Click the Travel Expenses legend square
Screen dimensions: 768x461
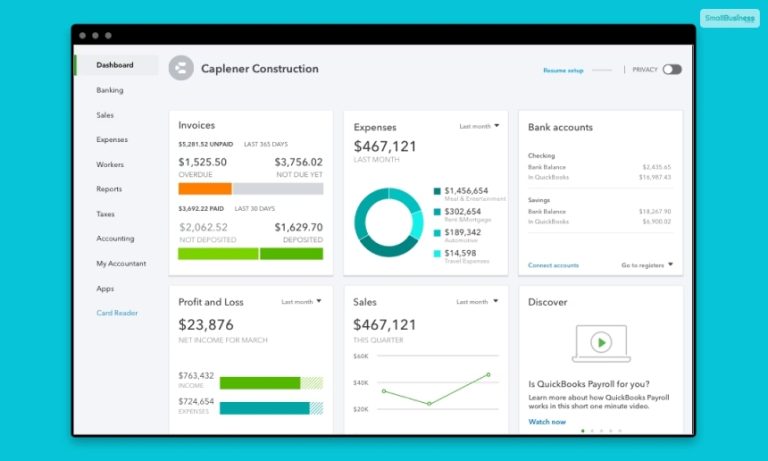(437, 254)
